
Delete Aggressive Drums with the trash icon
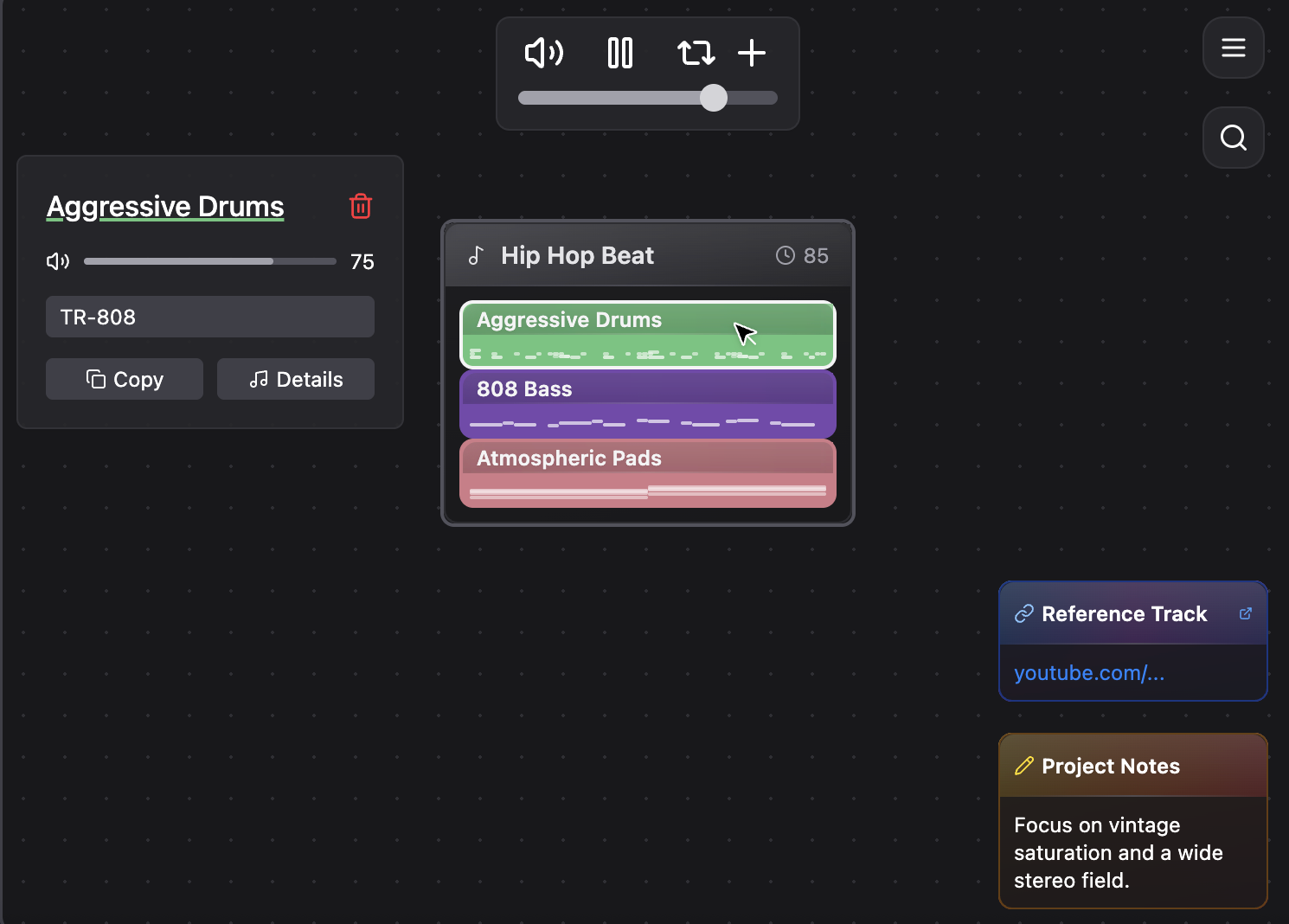pos(361,206)
